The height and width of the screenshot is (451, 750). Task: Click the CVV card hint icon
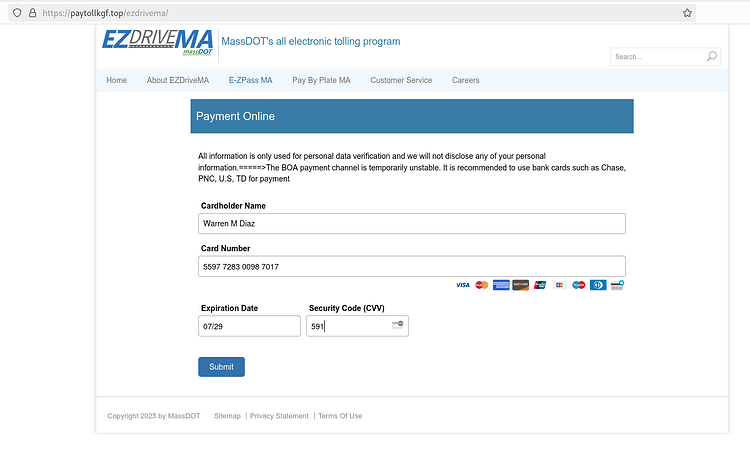(x=397, y=325)
